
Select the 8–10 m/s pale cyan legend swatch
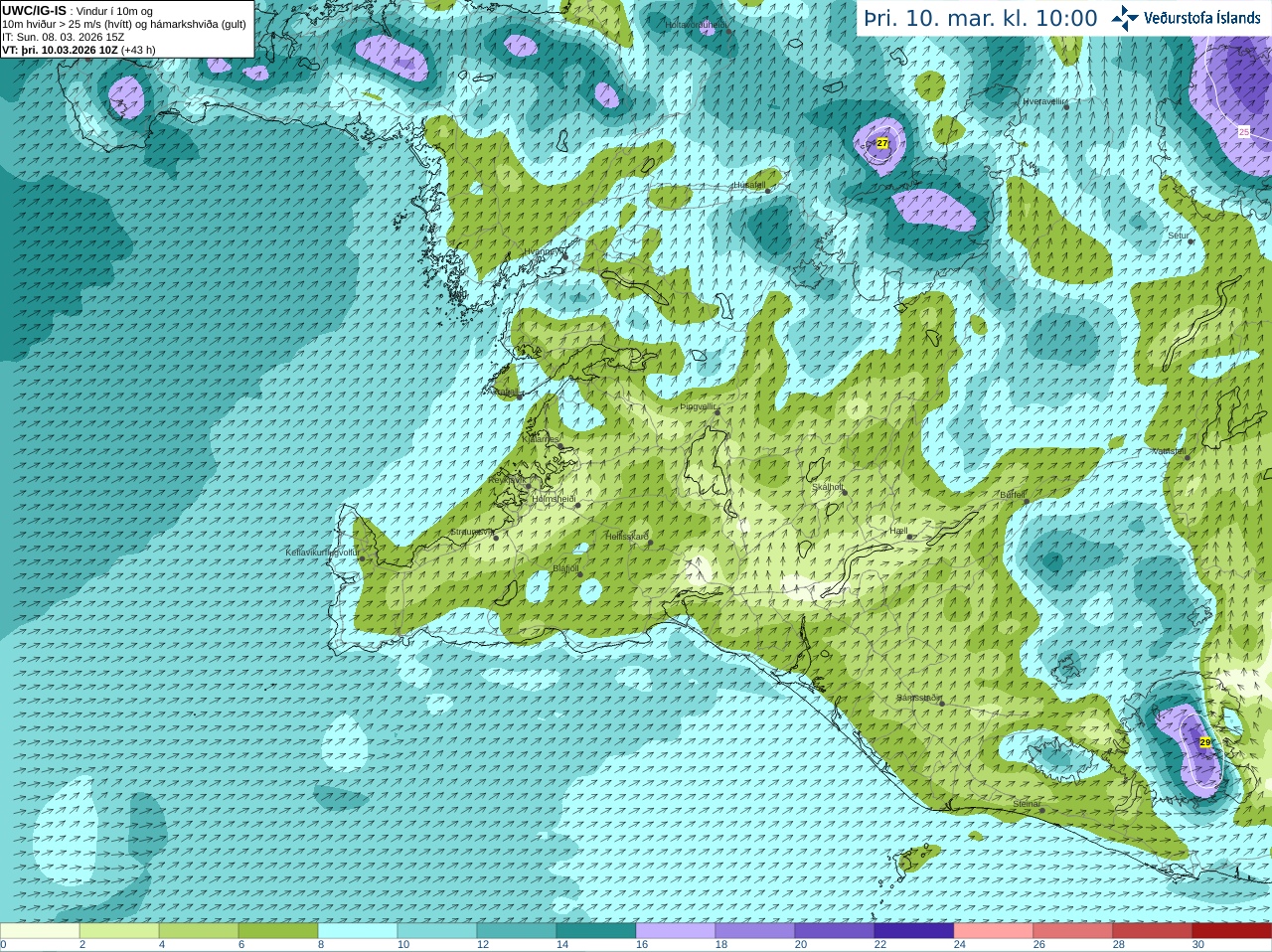click(358, 931)
